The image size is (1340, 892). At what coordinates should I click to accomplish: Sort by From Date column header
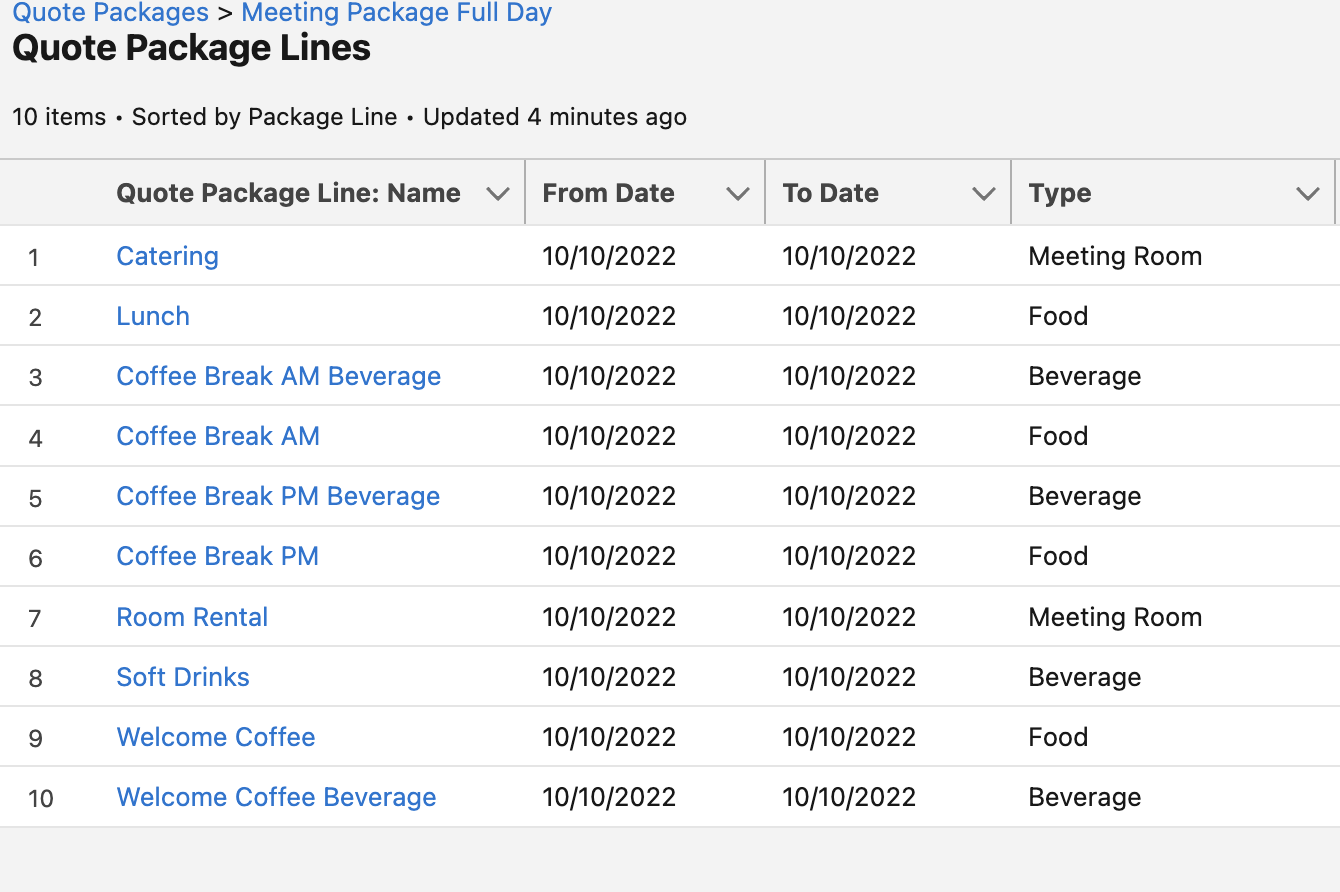pyautogui.click(x=608, y=194)
